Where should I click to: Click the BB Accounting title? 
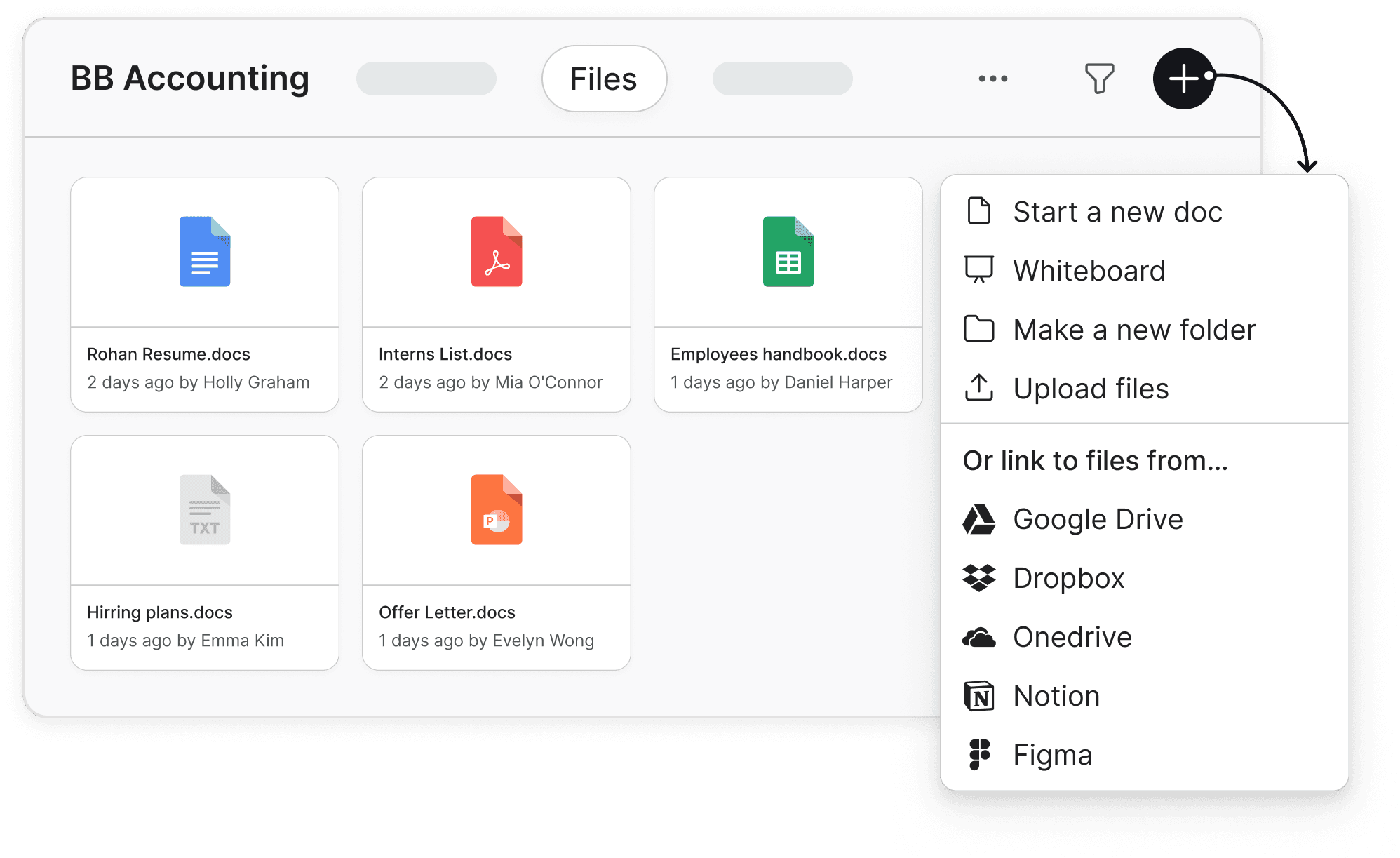pyautogui.click(x=189, y=79)
